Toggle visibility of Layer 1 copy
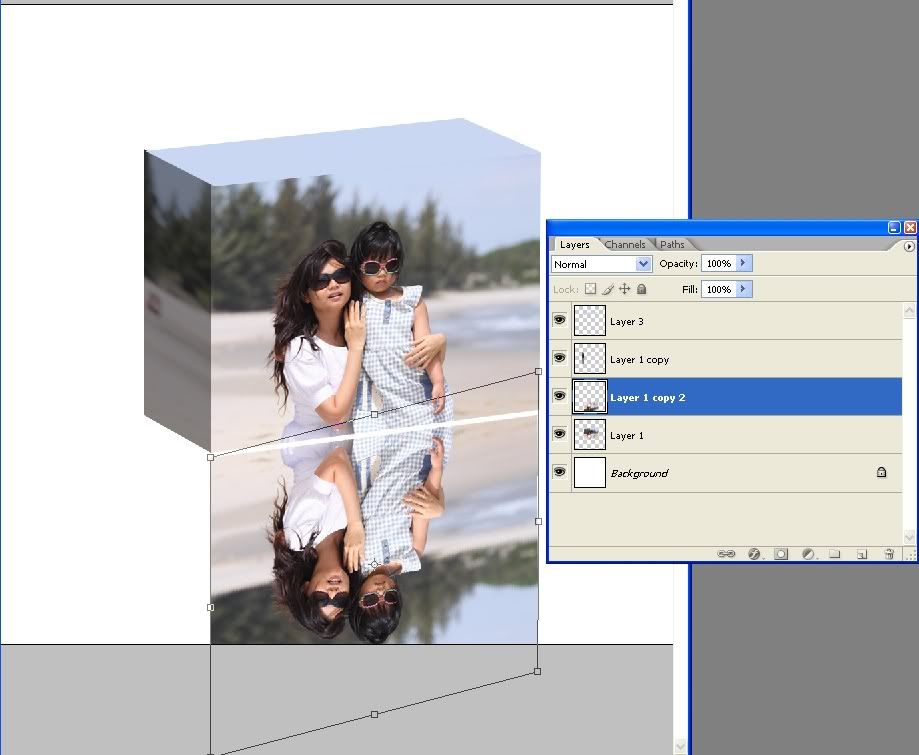Screen dimensions: 919x755 [x=560, y=359]
